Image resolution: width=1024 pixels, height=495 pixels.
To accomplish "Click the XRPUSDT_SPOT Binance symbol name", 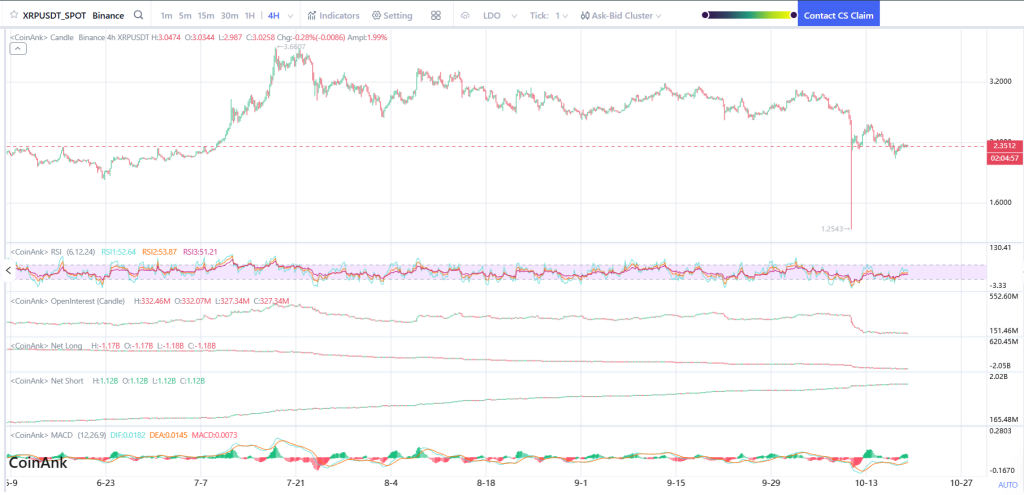I will 73,15.
